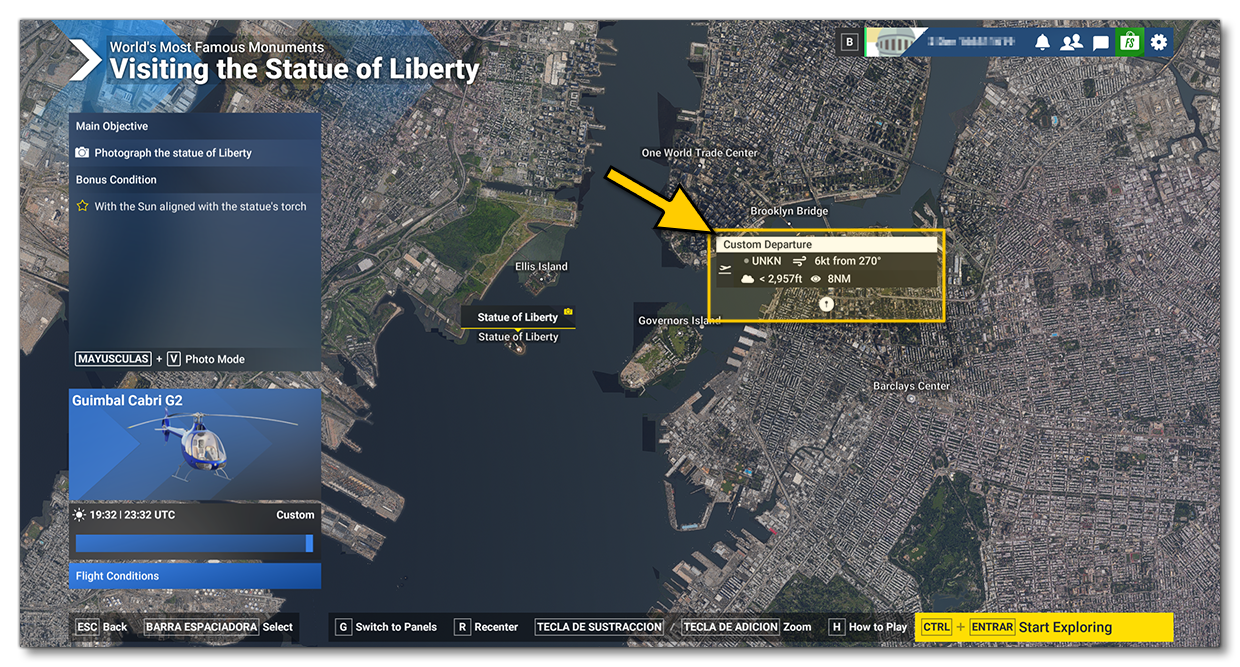
Task: Open the chat speech bubble icon
Action: [x=1099, y=41]
